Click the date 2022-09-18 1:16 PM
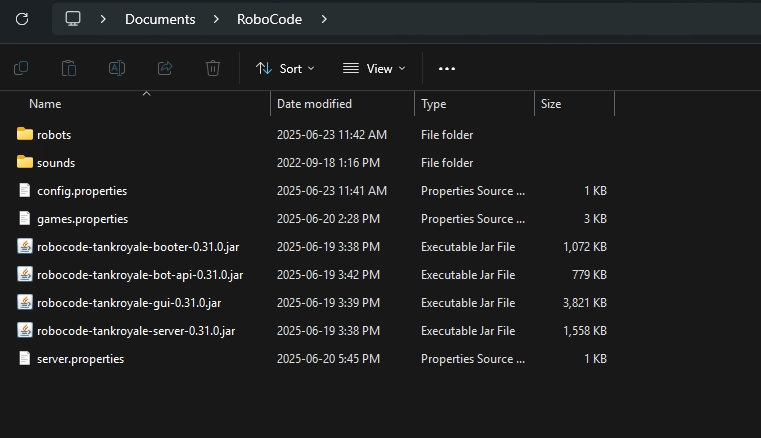The height and width of the screenshot is (438, 761). point(328,163)
